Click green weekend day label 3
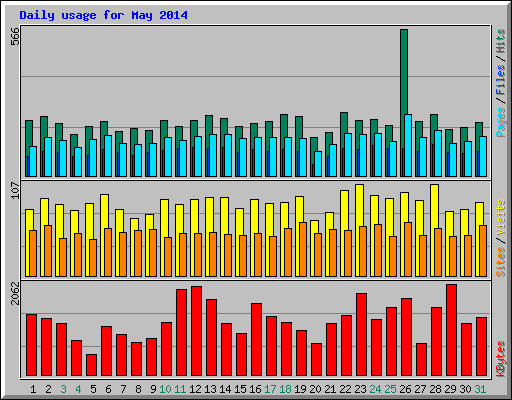This screenshot has height=400, width=512. (63, 389)
